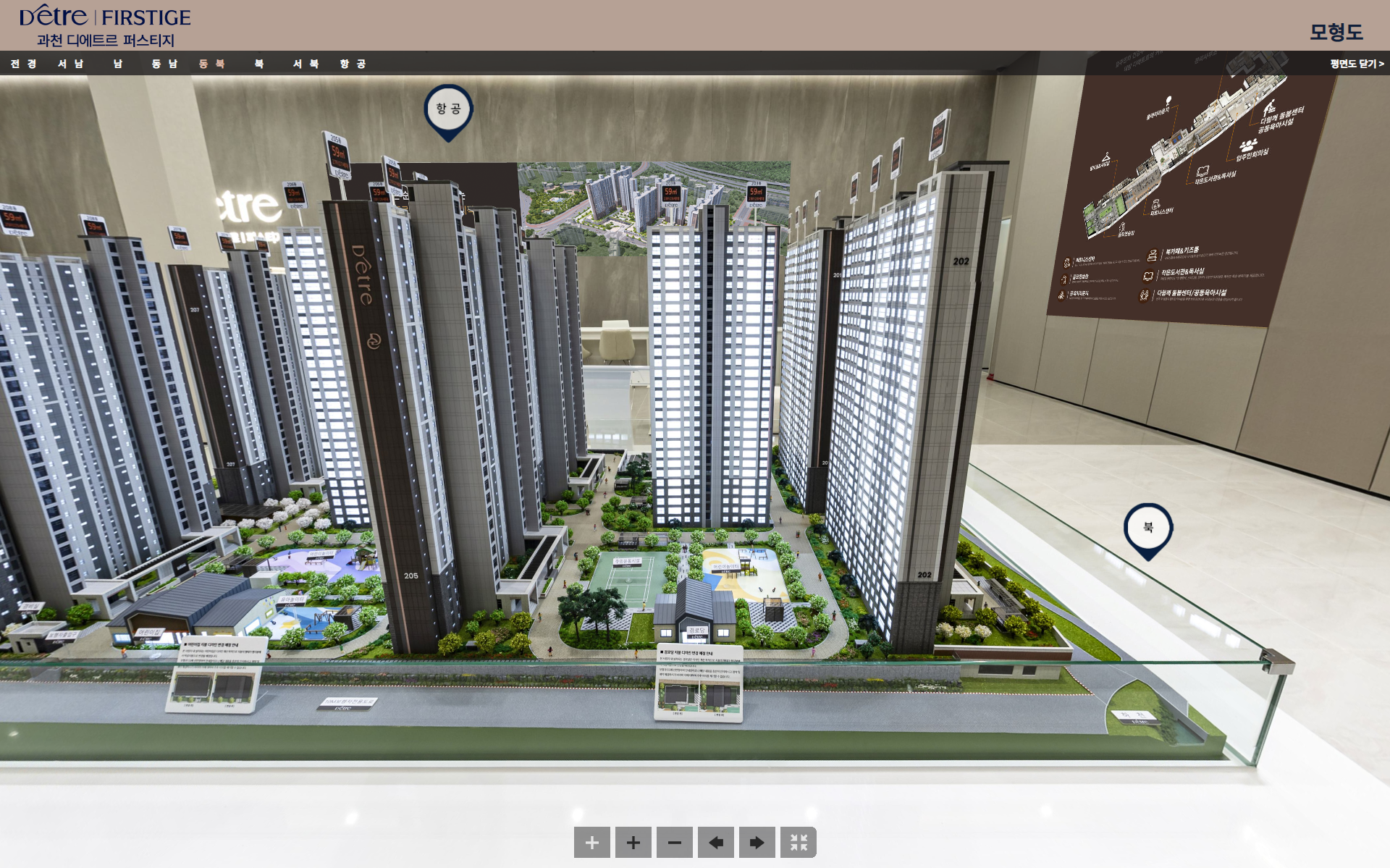Switch to the 북 view tab
Viewport: 1390px width, 868px height.
(x=258, y=64)
